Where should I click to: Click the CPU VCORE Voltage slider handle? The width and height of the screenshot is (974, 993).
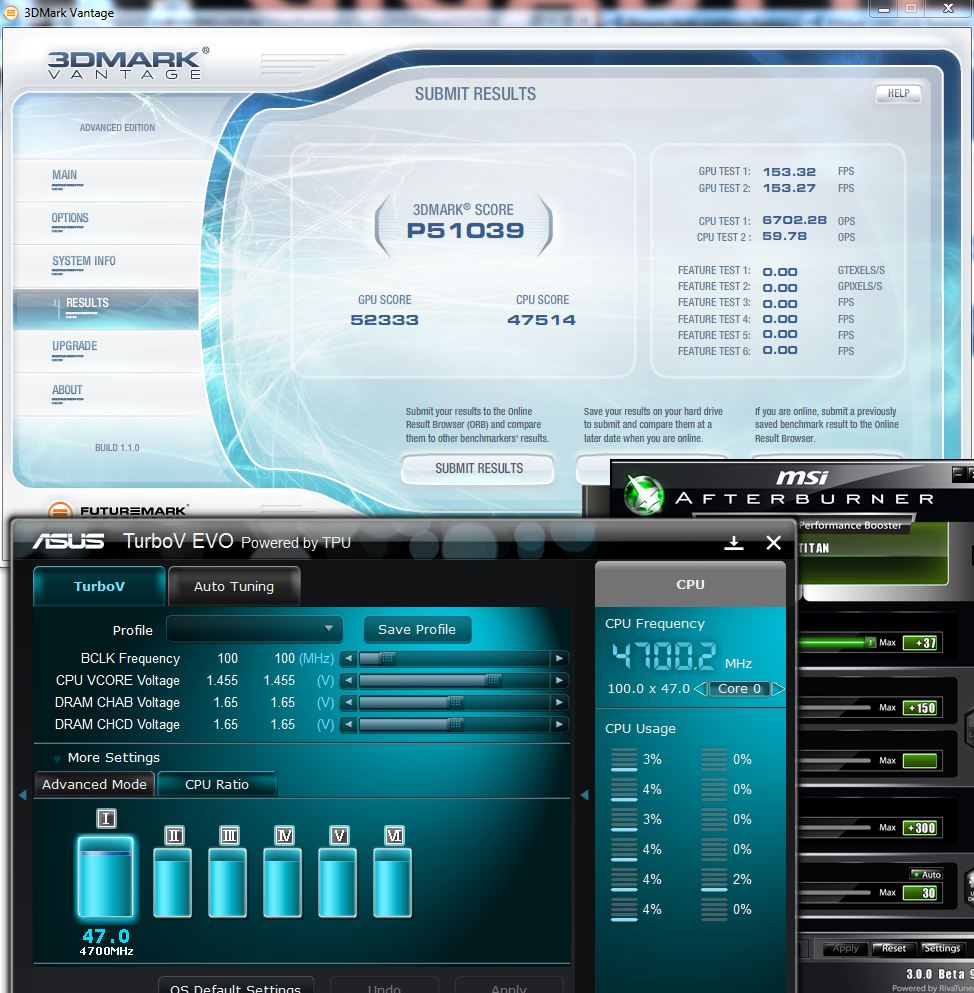pyautogui.click(x=493, y=681)
